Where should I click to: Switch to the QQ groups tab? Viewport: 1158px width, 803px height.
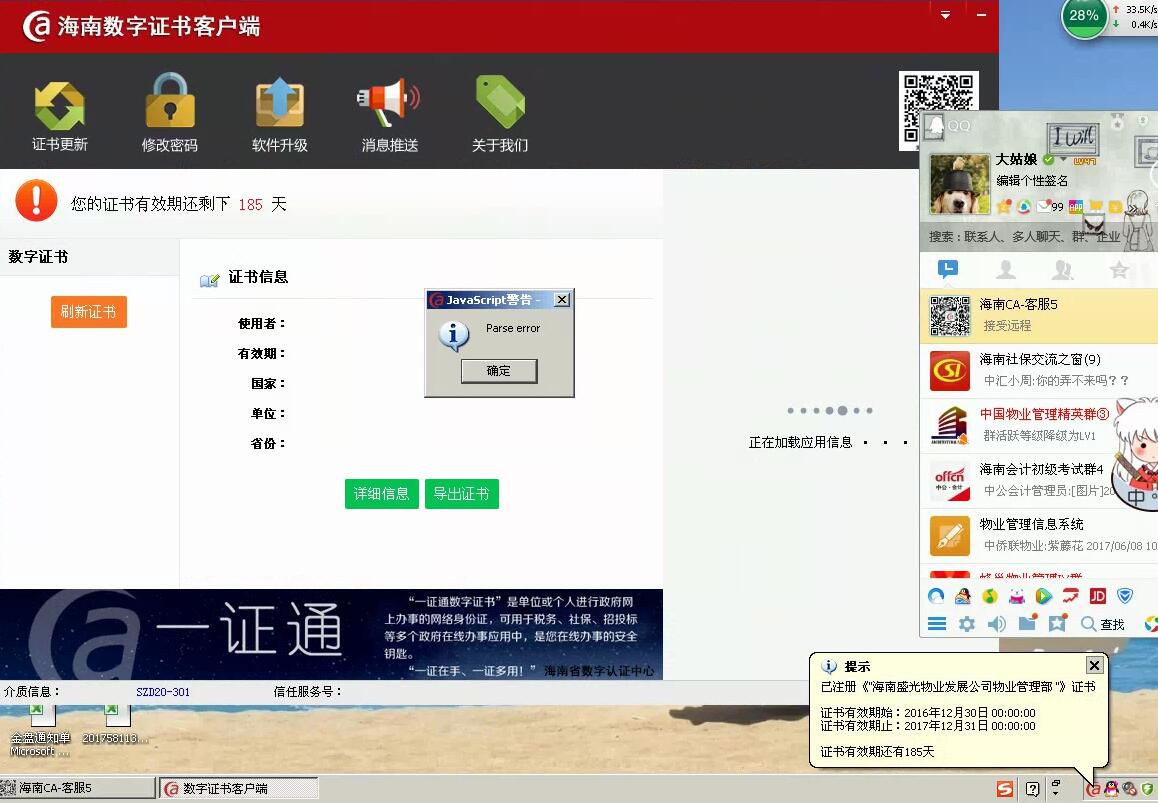(1063, 269)
